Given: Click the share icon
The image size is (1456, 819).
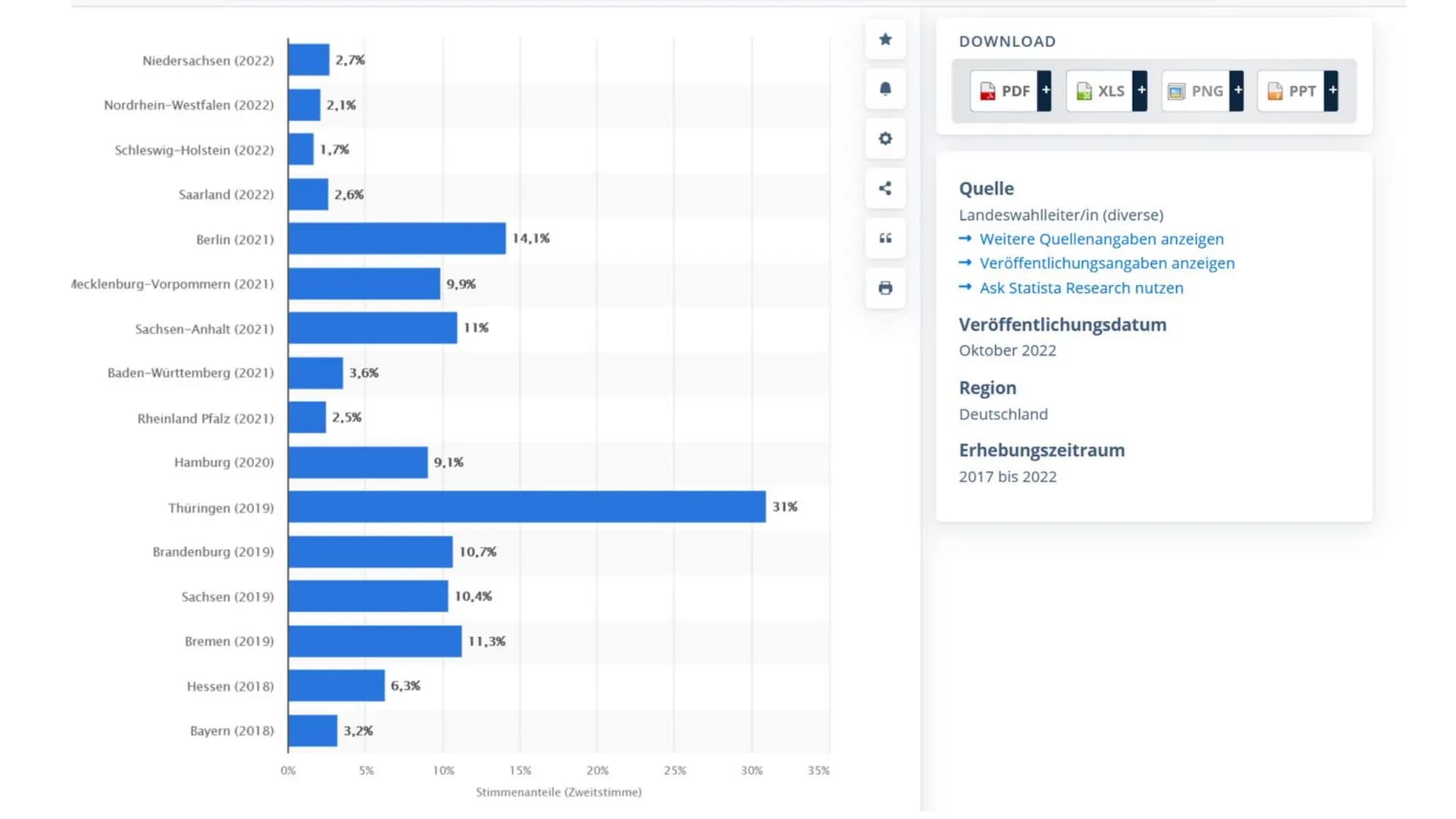Looking at the screenshot, I should [x=885, y=188].
